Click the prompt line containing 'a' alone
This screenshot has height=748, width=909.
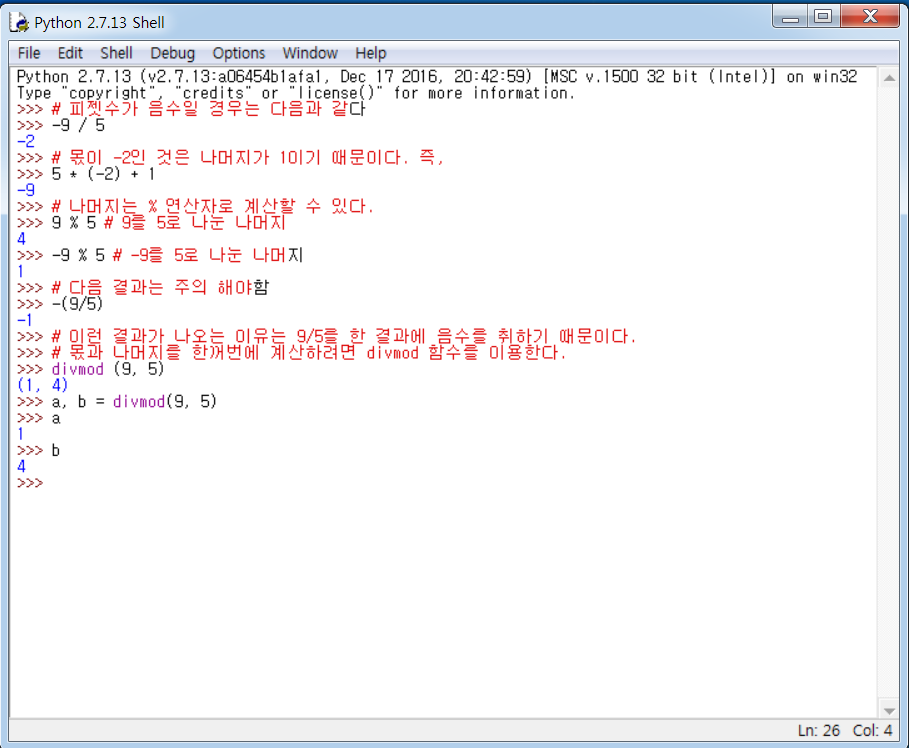[38, 418]
